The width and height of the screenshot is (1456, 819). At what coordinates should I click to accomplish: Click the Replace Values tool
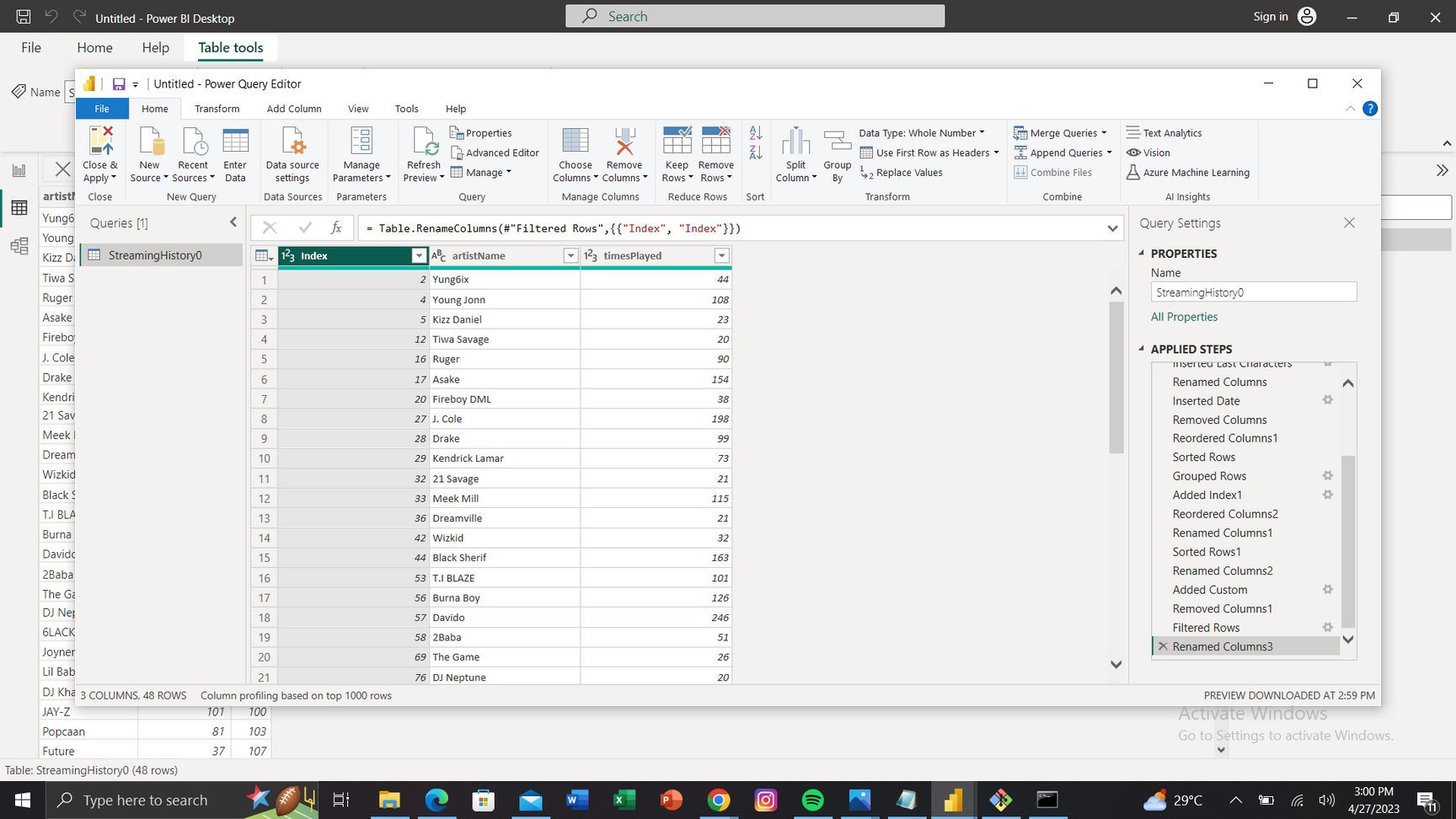901,173
